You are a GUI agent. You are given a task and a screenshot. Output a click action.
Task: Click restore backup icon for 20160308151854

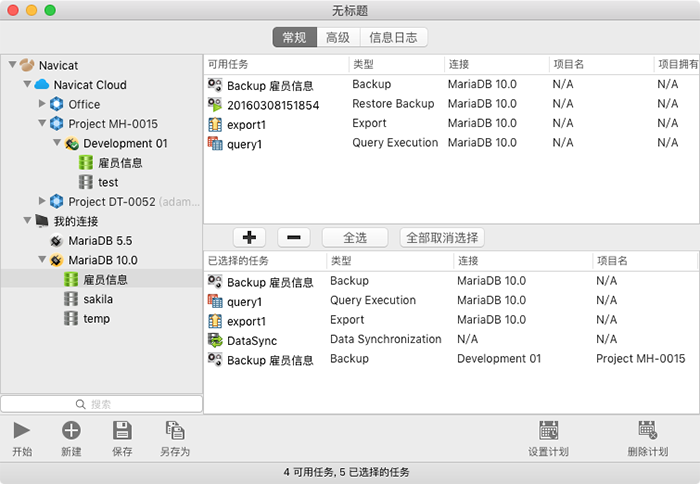click(215, 105)
